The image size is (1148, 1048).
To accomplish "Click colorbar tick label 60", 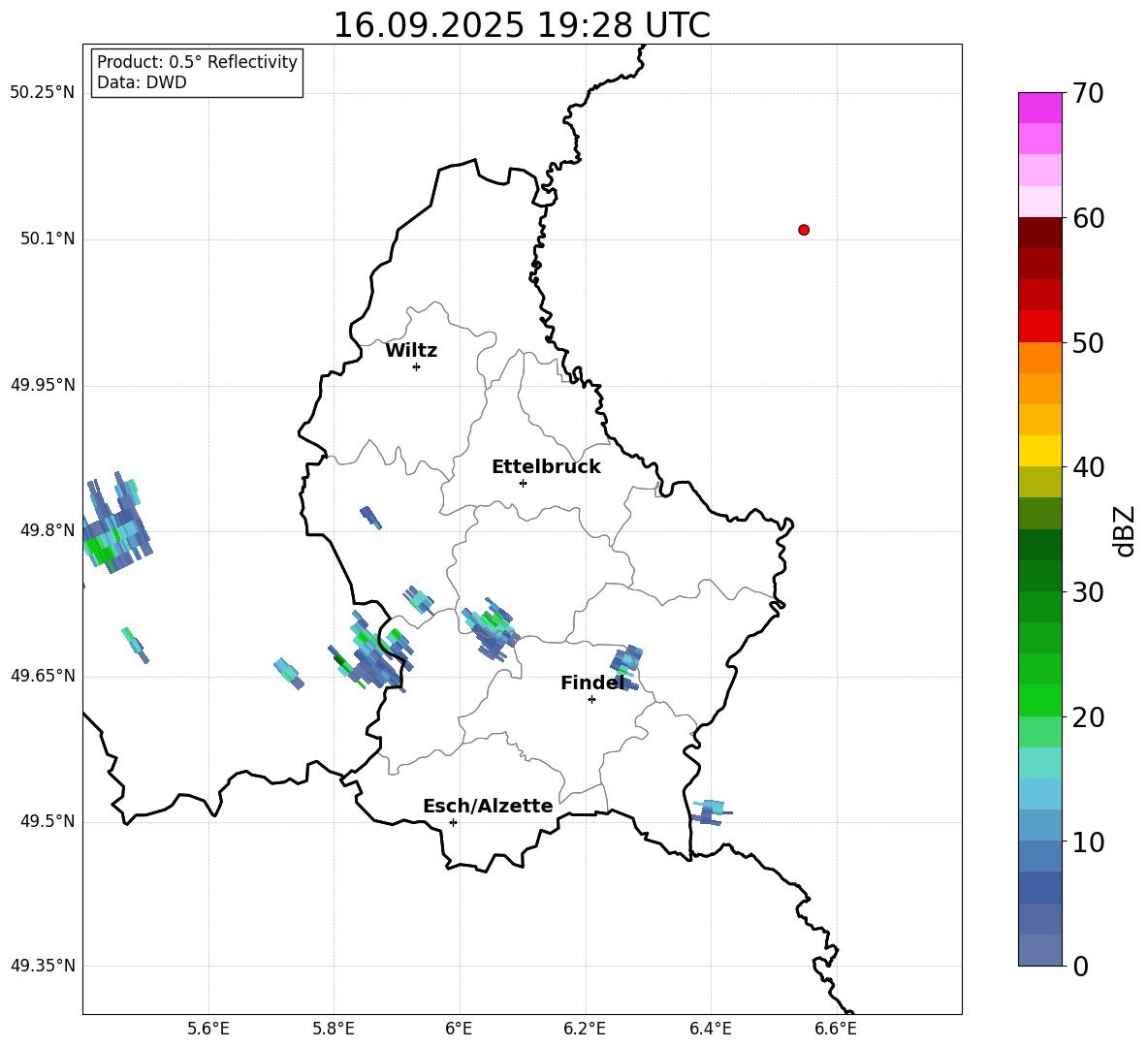I will (x=1087, y=218).
